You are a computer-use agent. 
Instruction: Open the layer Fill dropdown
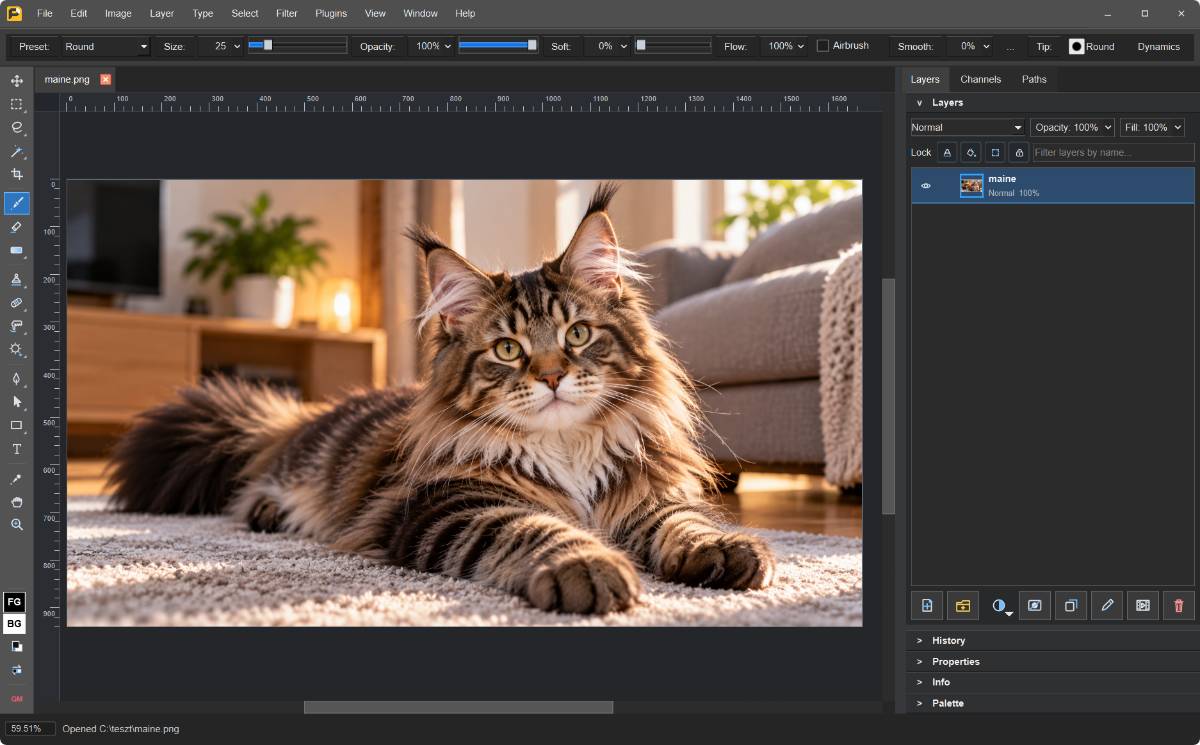(1152, 127)
